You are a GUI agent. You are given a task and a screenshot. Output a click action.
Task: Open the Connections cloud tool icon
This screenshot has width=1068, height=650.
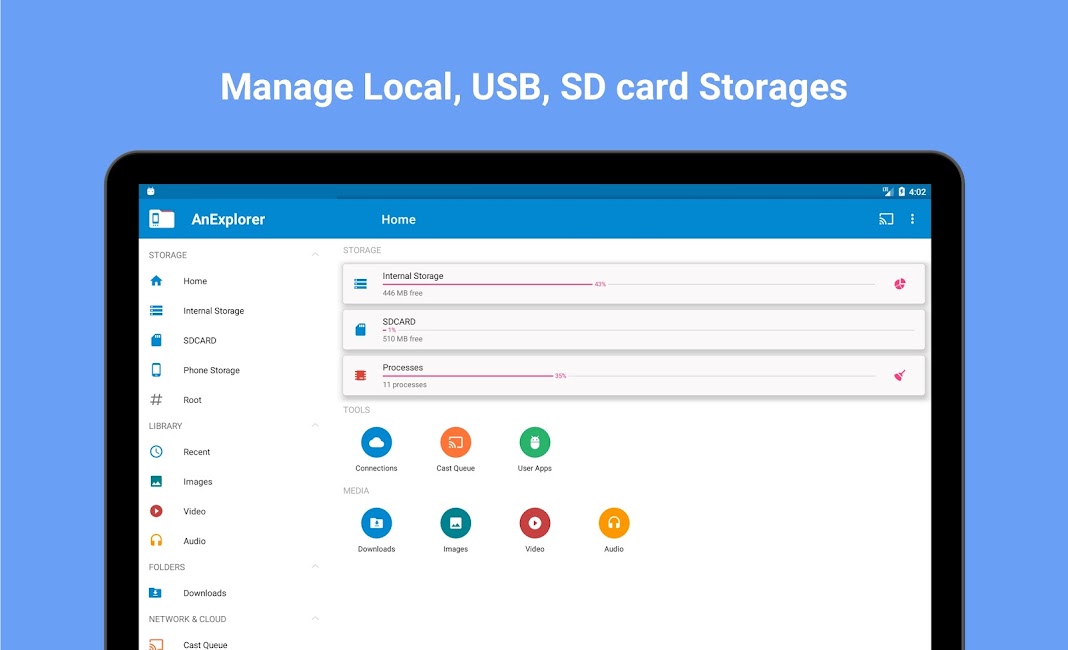(x=376, y=443)
